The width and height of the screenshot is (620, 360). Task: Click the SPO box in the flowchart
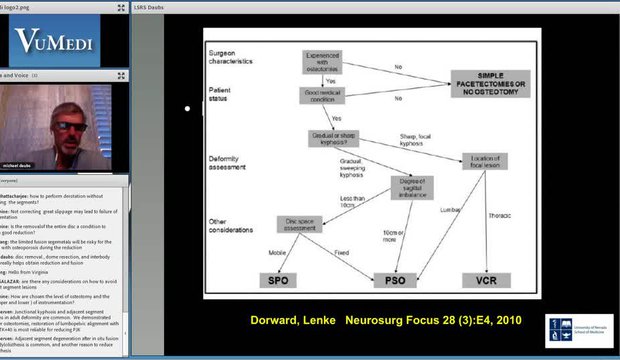point(278,280)
